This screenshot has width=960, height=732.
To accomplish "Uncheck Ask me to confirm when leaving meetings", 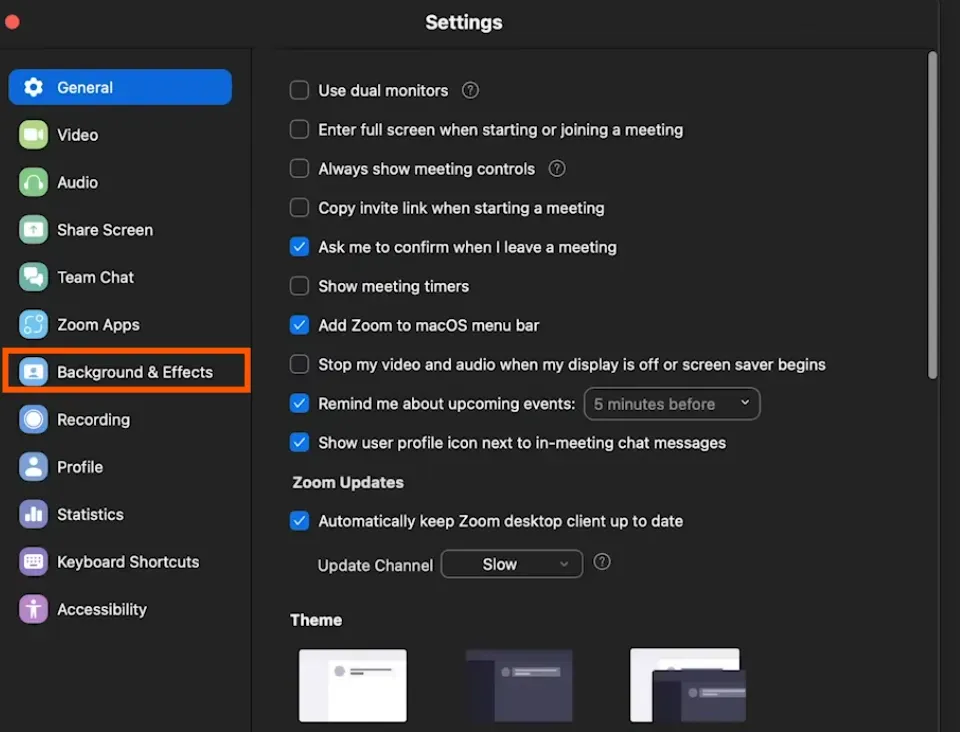I will click(298, 247).
